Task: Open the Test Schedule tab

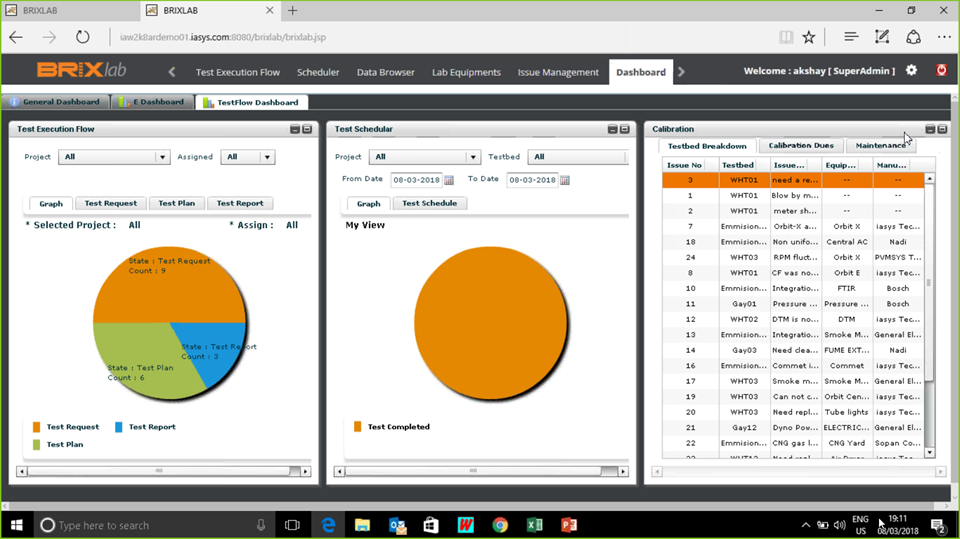Action: (x=429, y=203)
